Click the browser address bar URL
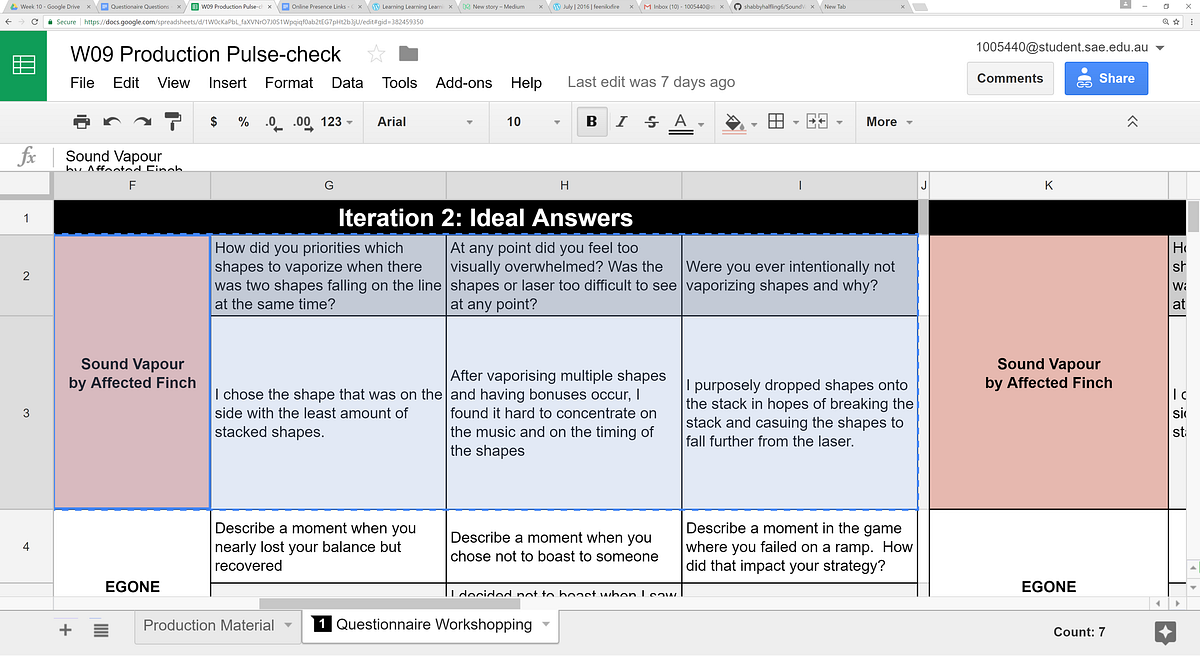Screen dimensions: 1200x656 pos(254,21)
